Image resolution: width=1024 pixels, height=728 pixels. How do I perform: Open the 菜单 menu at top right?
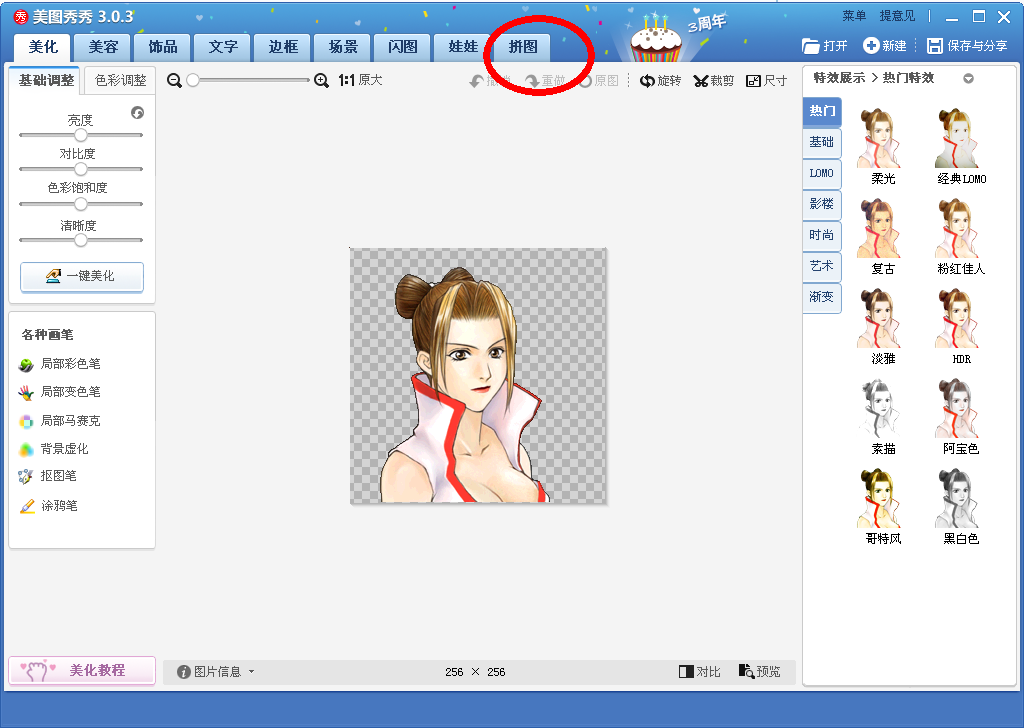[854, 16]
